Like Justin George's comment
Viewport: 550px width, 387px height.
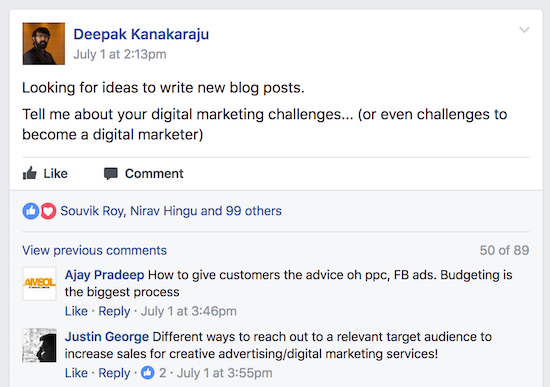tap(76, 373)
